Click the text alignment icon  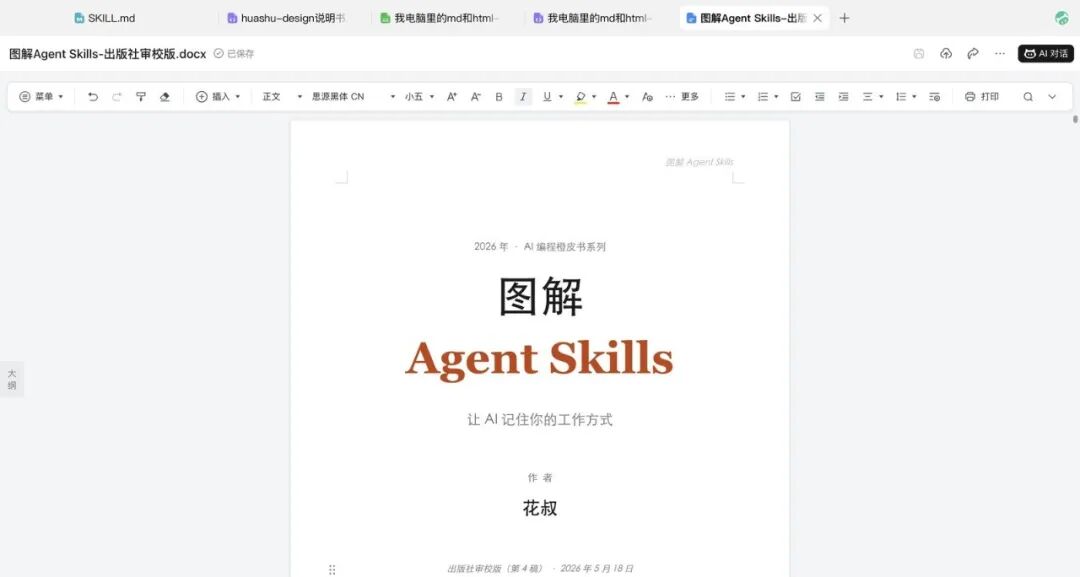[868, 97]
